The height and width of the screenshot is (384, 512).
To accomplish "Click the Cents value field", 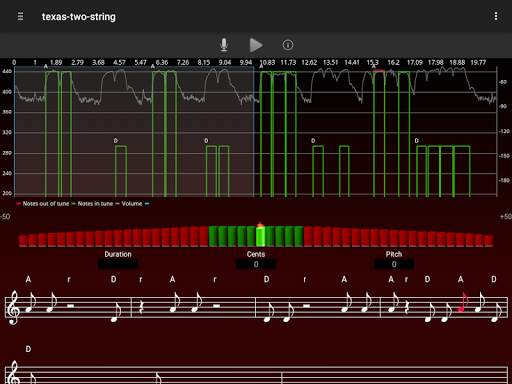I will pos(256,264).
